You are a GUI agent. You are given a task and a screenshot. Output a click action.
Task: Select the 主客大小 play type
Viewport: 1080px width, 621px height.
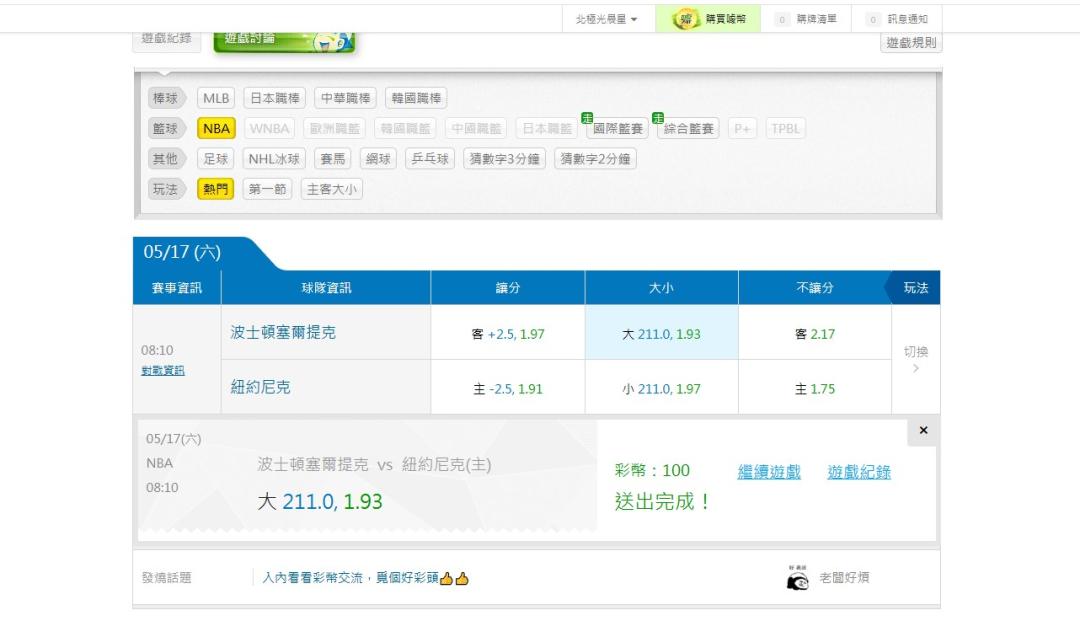[x=331, y=189]
